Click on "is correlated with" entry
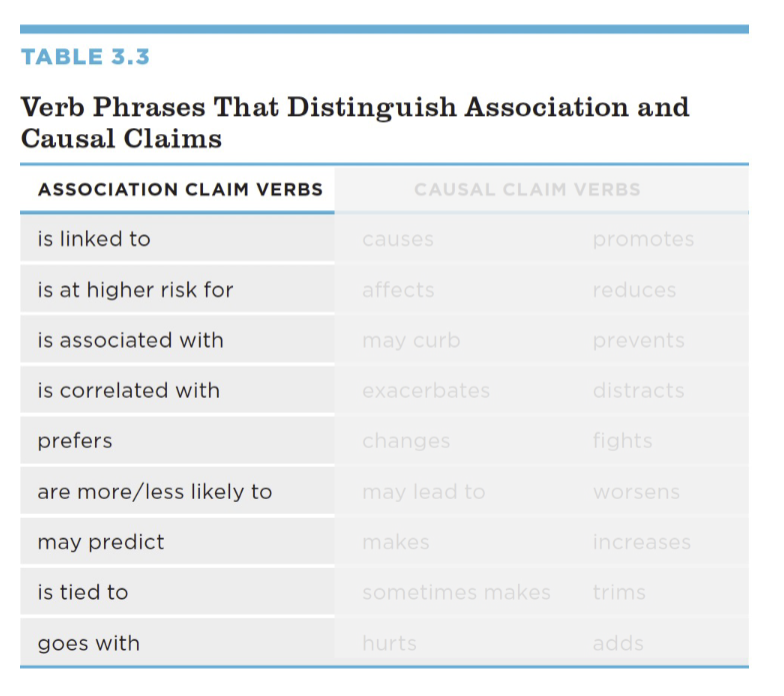The height and width of the screenshot is (696, 784). coord(128,390)
